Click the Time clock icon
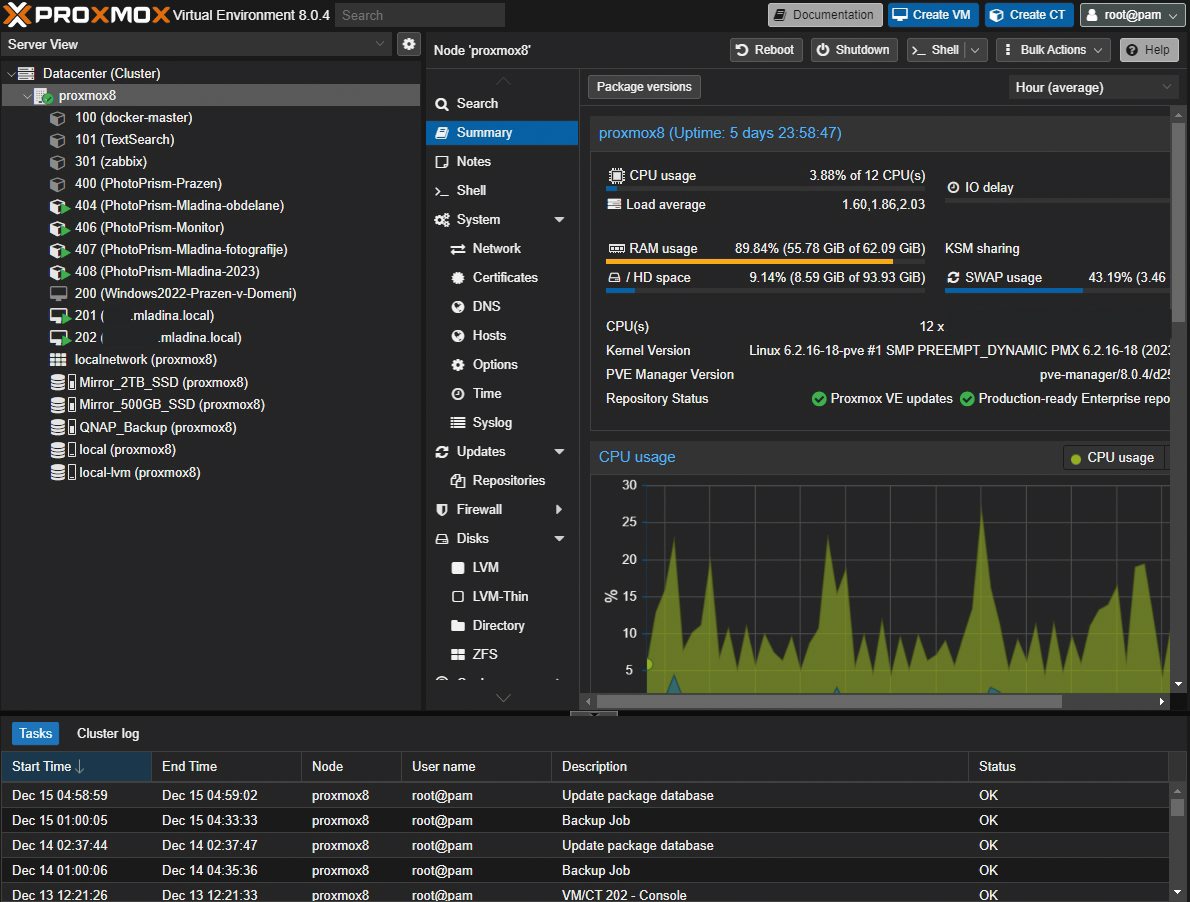The image size is (1190, 902). click(458, 394)
